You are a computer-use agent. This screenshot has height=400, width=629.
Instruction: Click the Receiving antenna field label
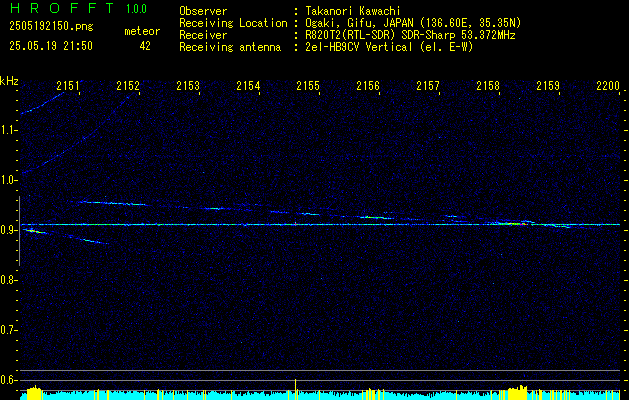click(230, 47)
